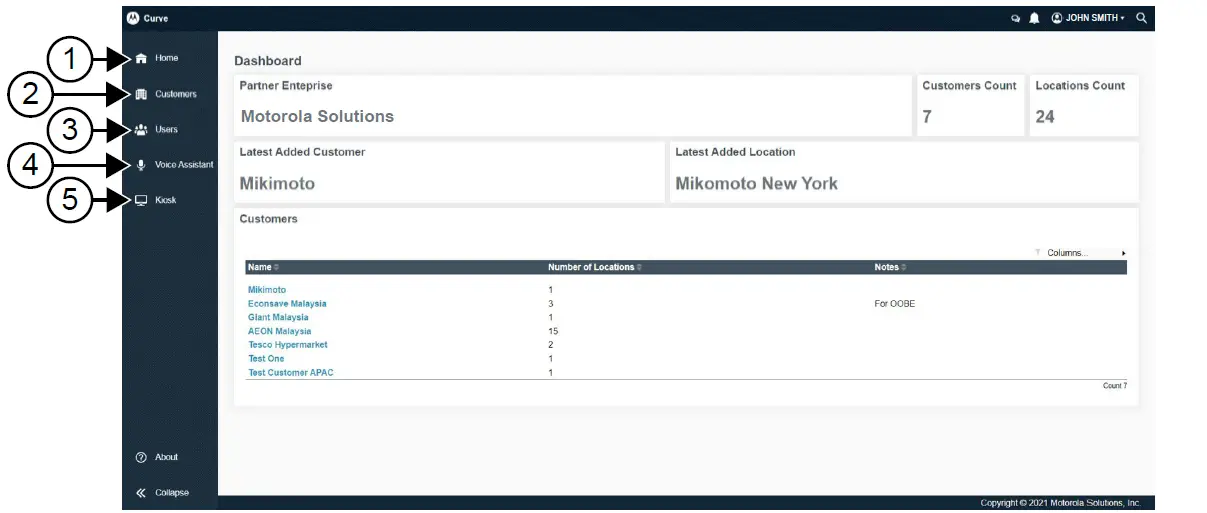Click the filter funnel icon beside Columns
Screen dimensions: 1207x513
[x=1038, y=253]
